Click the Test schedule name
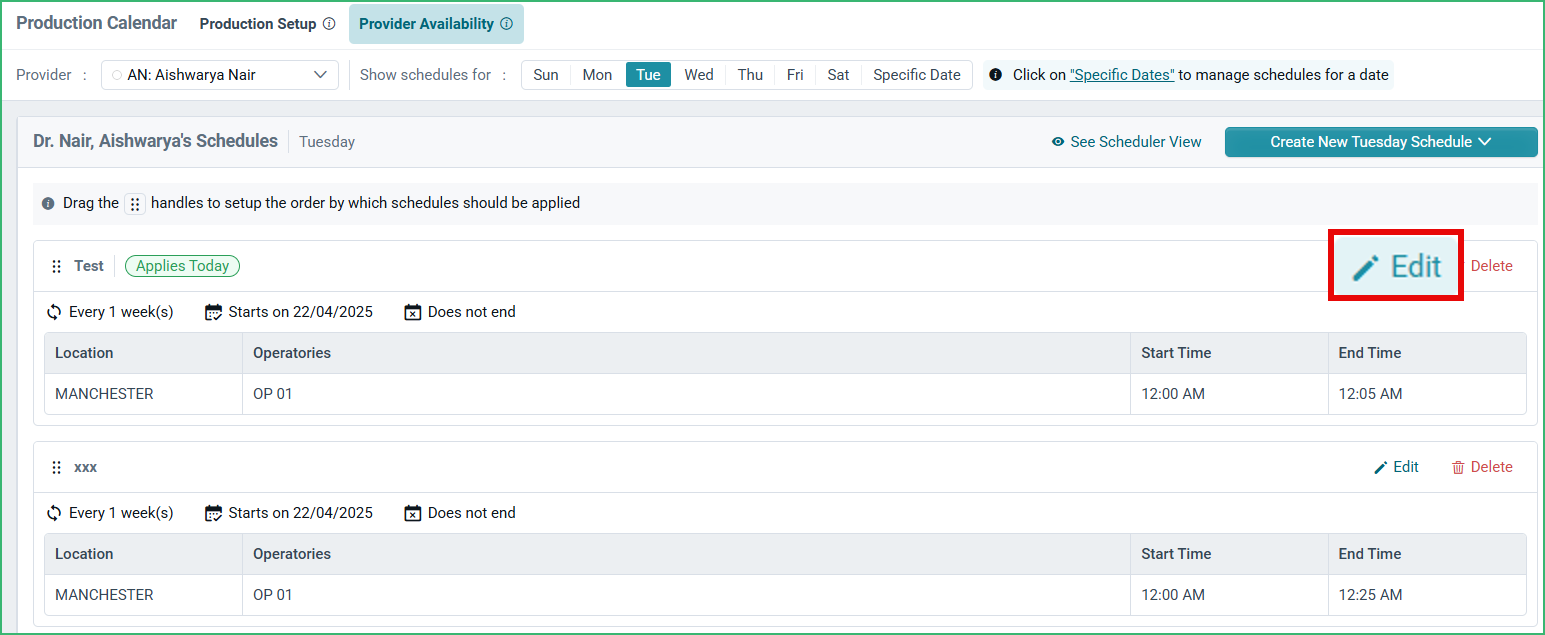This screenshot has width=1545, height=635. click(x=89, y=266)
